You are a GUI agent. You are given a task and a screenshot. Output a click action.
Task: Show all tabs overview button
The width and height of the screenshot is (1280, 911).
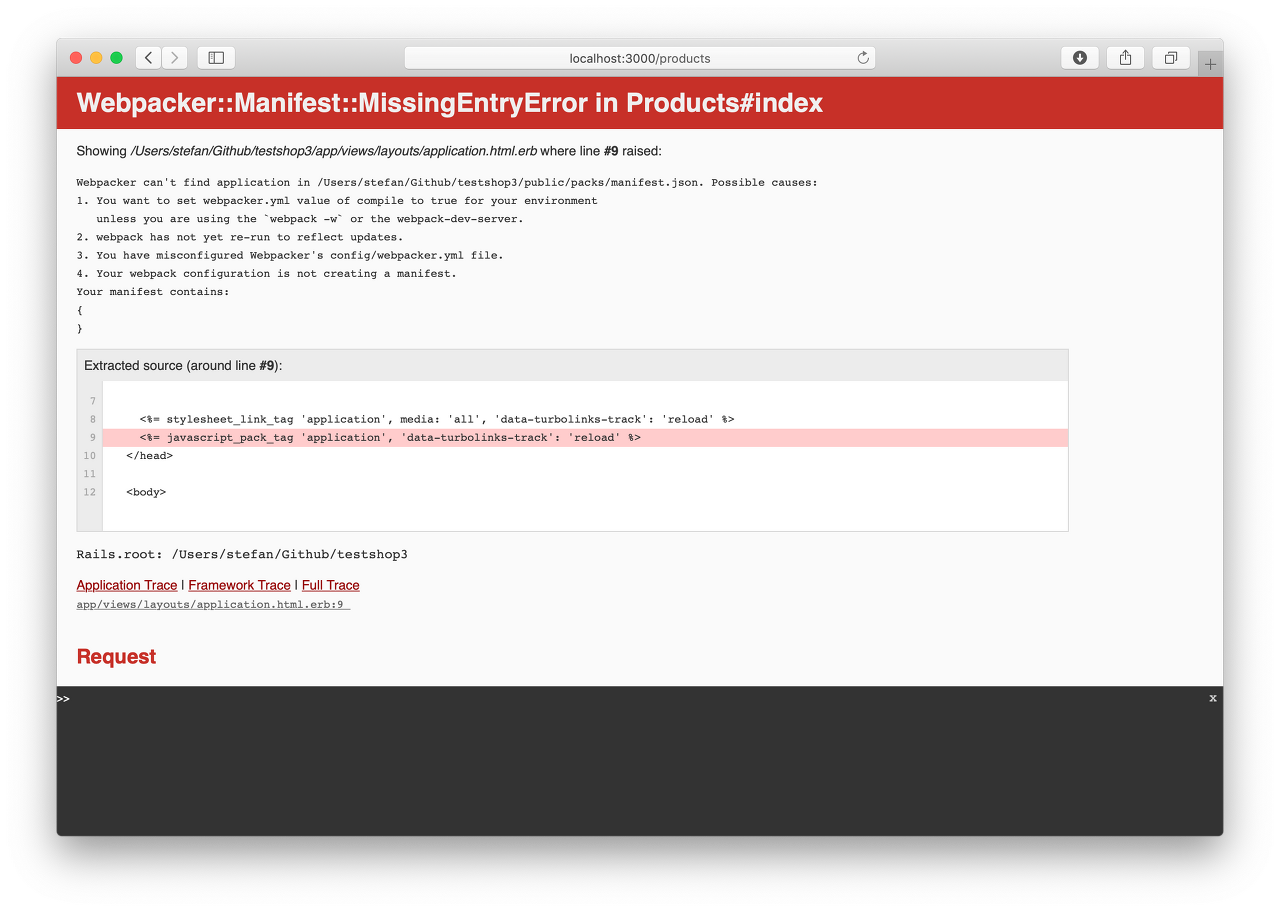point(1170,58)
